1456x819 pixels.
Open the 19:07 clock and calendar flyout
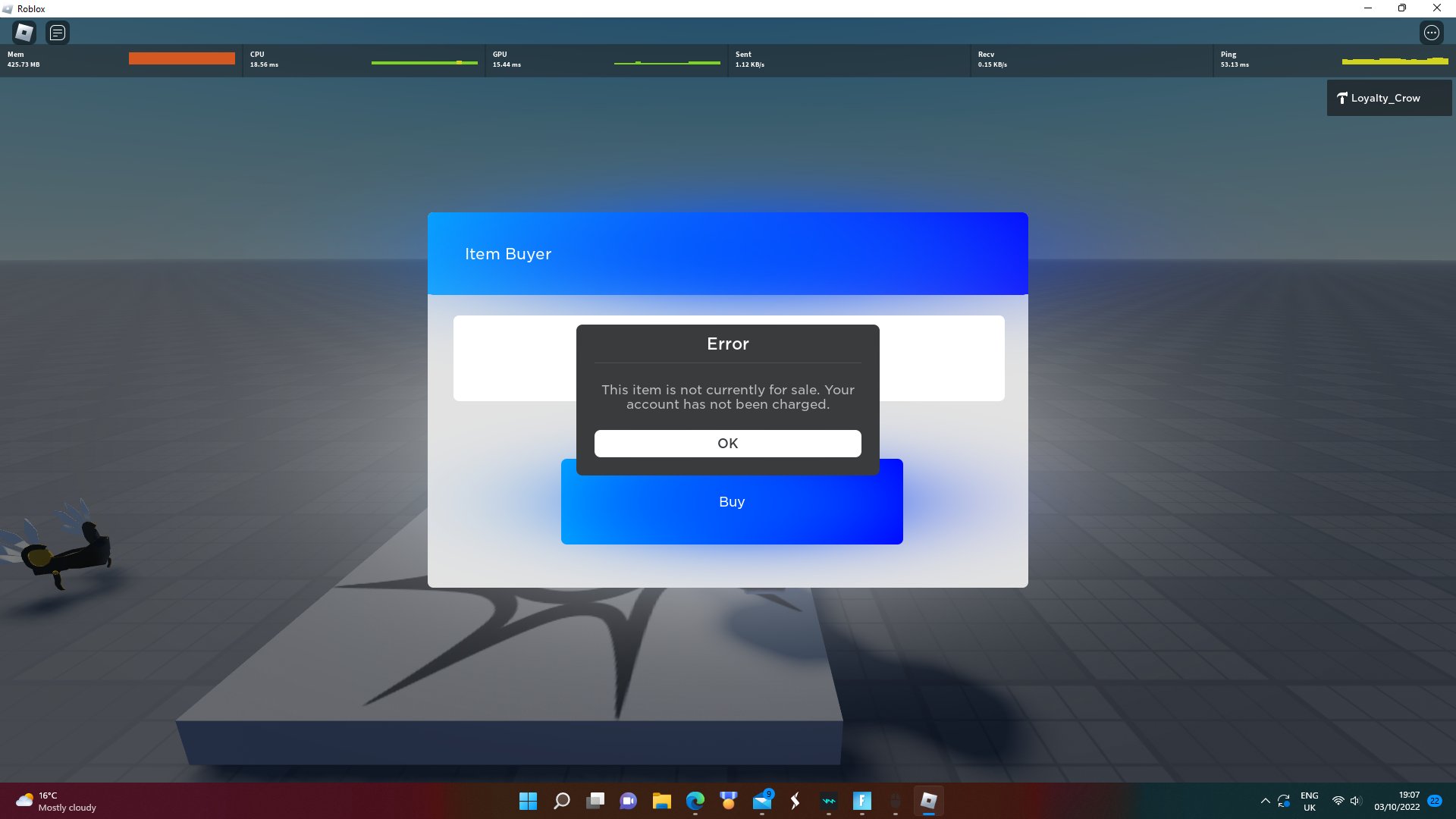(x=1397, y=801)
